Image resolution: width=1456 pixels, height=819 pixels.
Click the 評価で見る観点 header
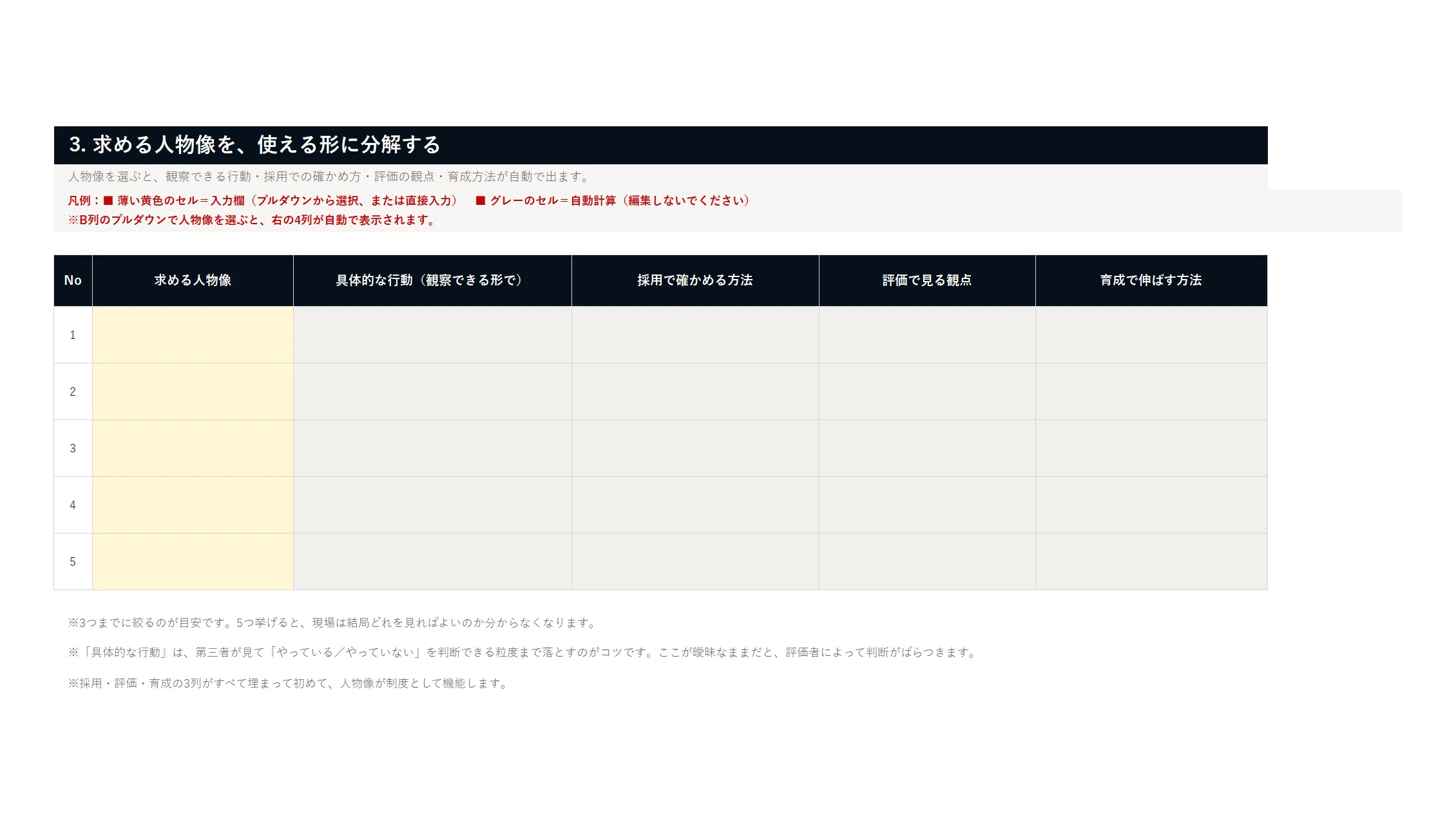click(927, 280)
